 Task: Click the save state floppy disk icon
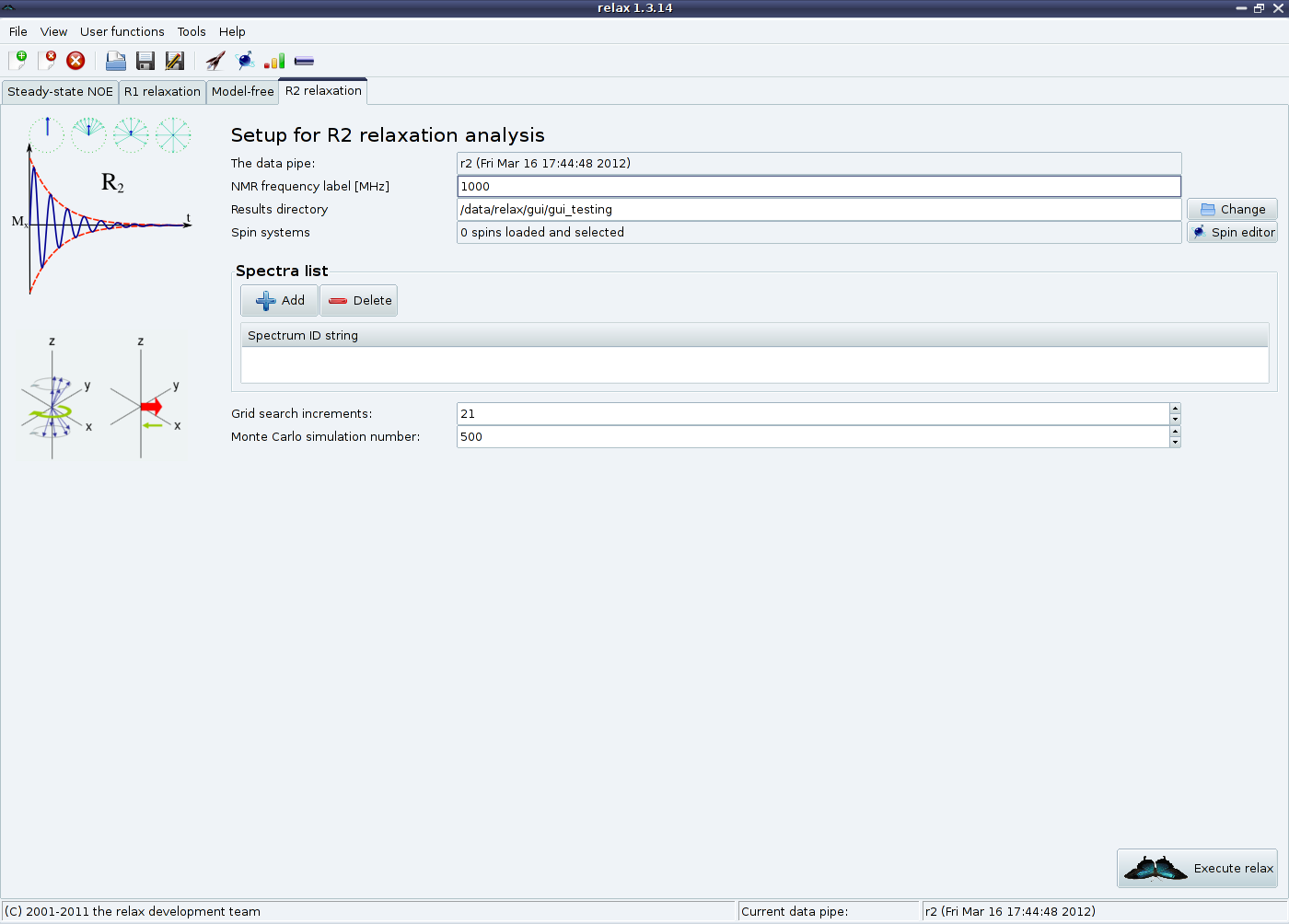145,61
